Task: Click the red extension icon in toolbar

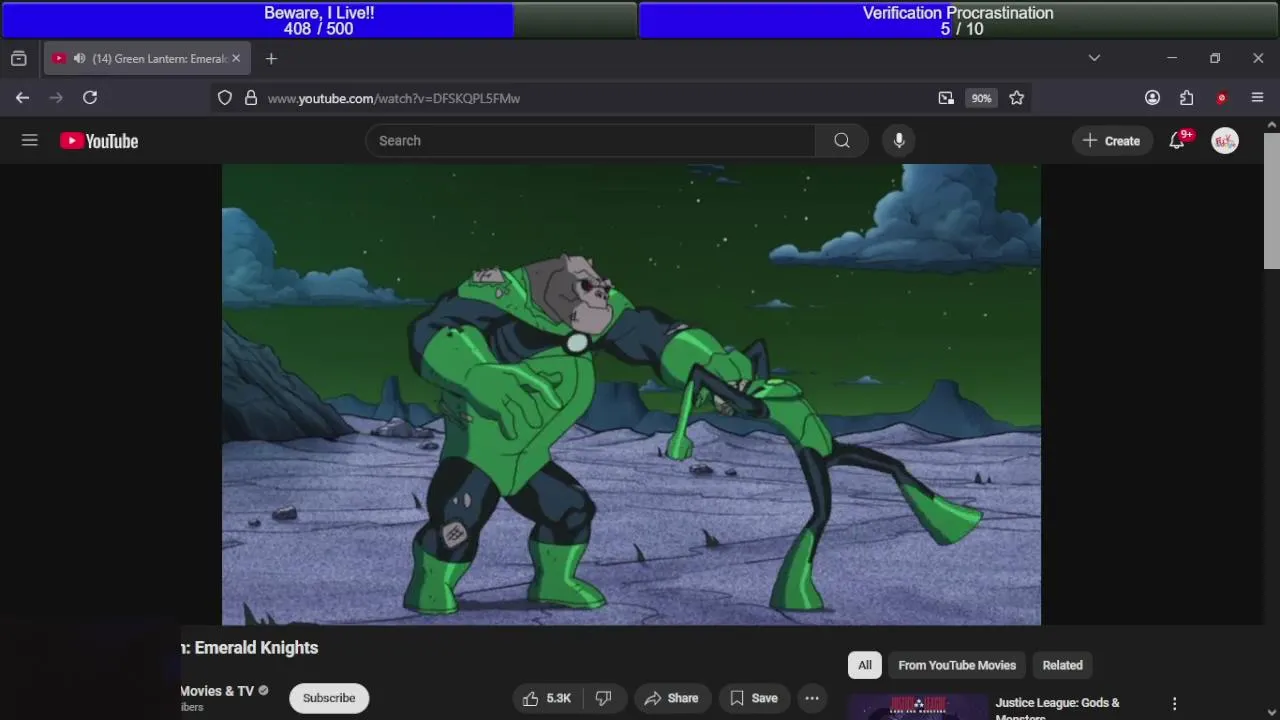Action: [1221, 98]
